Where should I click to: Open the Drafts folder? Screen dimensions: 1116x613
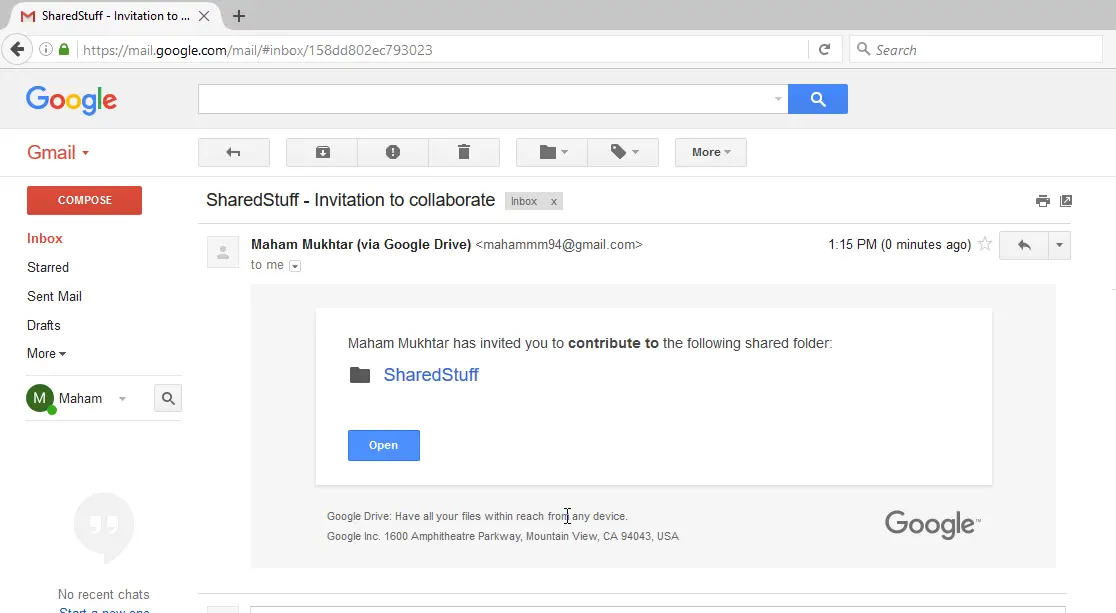click(x=43, y=325)
